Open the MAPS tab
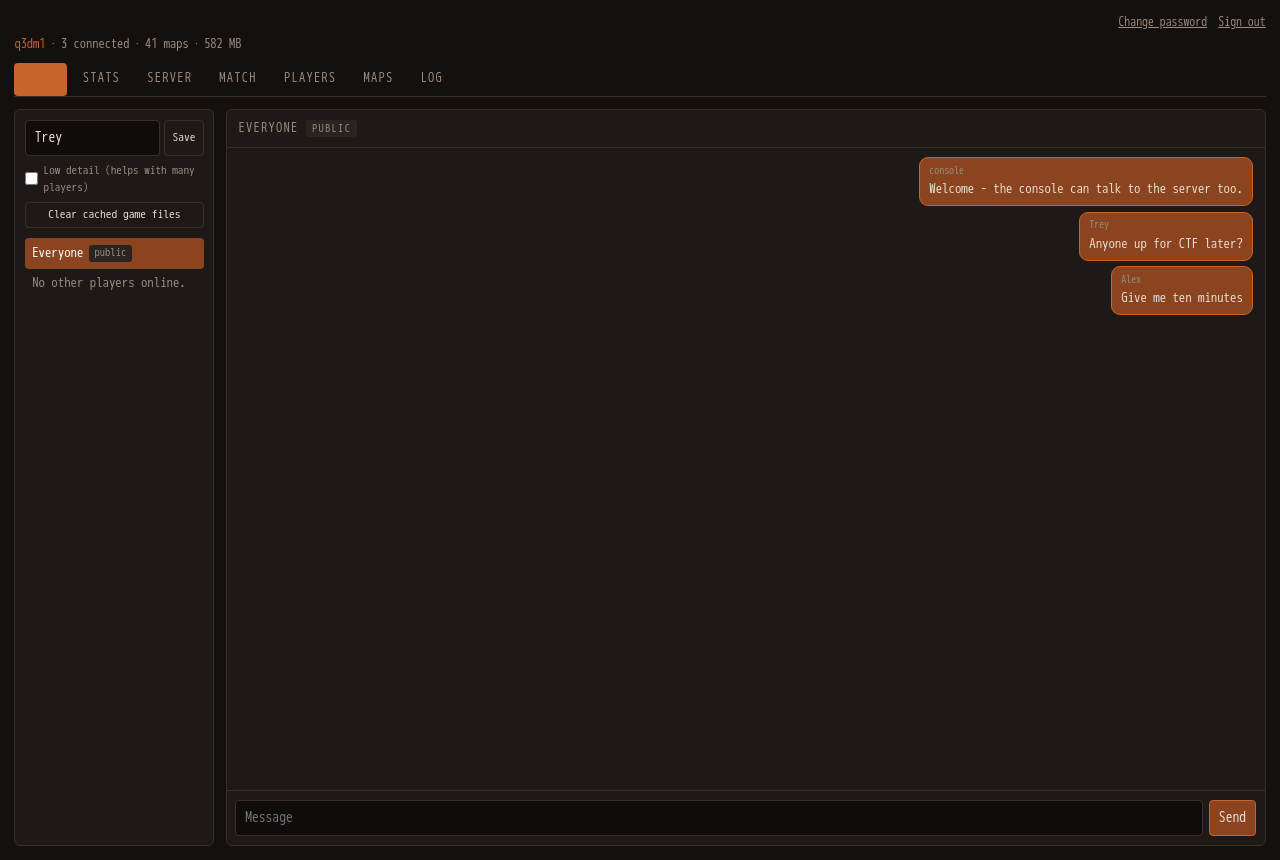Viewport: 1280px width, 860px height. click(378, 79)
